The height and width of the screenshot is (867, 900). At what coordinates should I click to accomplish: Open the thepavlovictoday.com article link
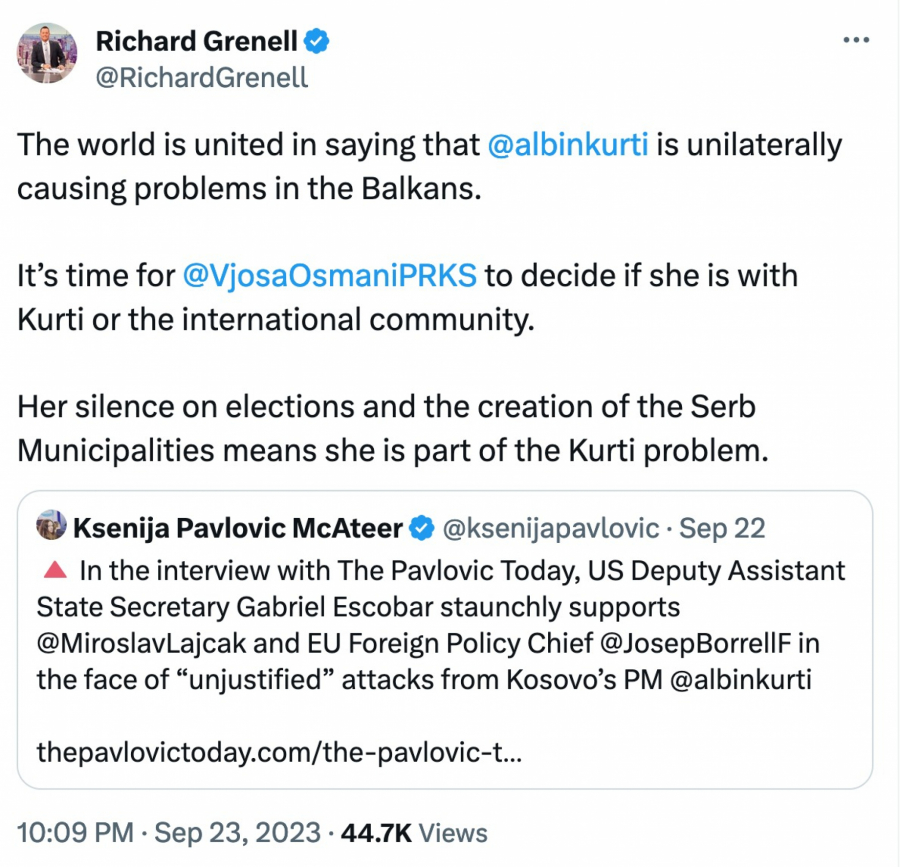(278, 752)
